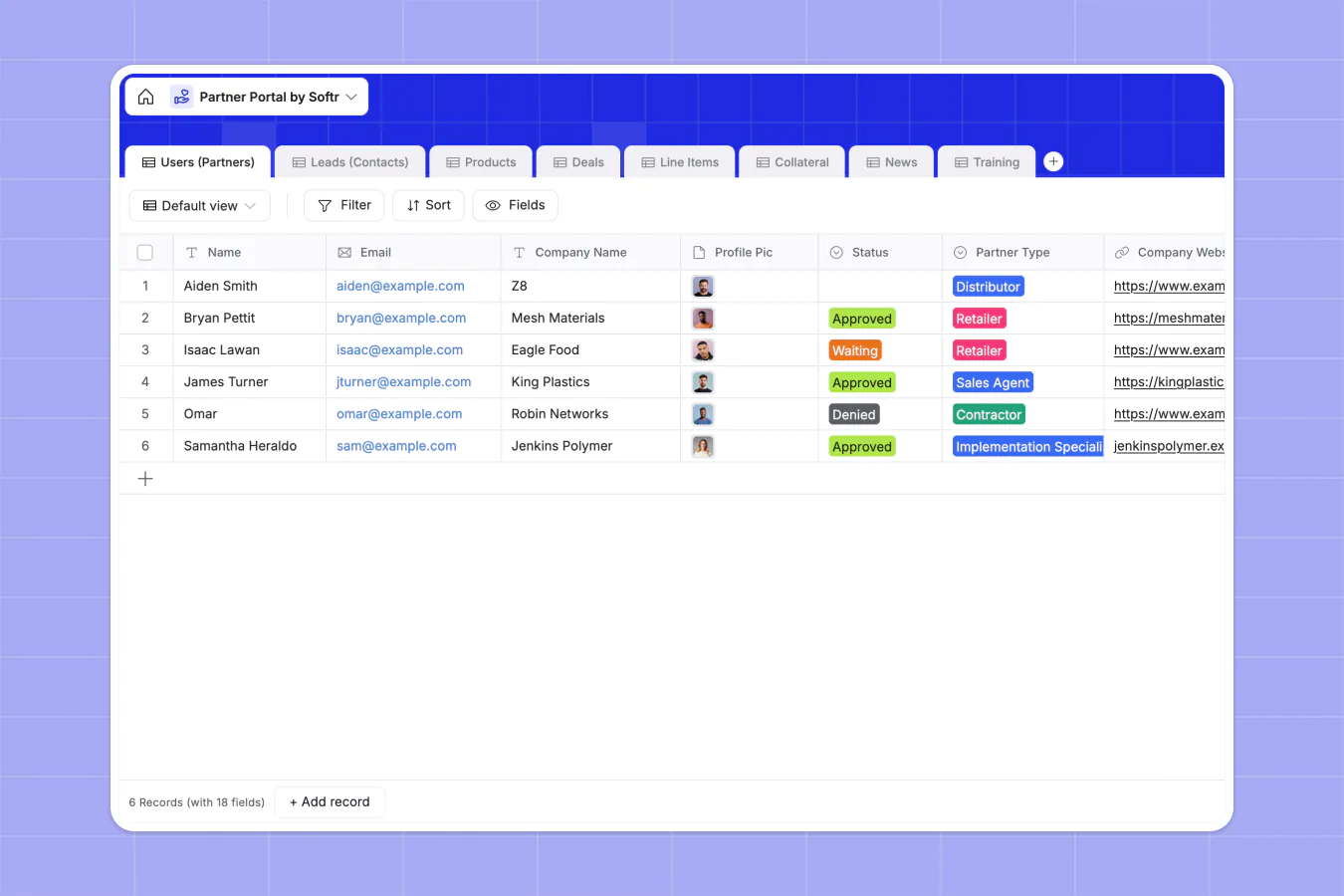1344x896 pixels.
Task: Click the Add record button
Action: coord(329,801)
